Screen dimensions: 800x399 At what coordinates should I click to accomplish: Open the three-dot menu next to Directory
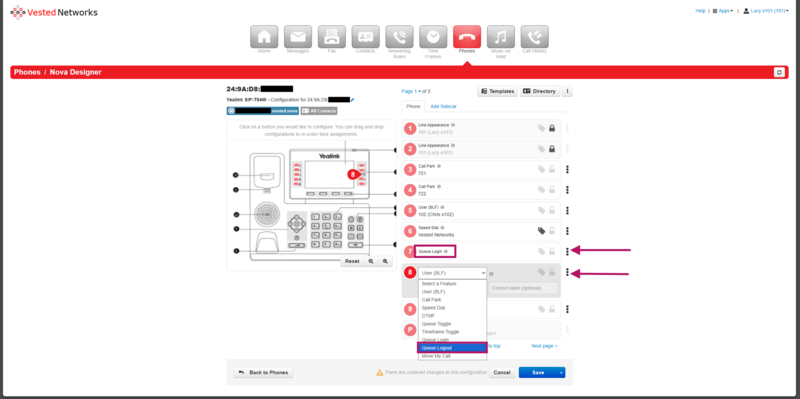pyautogui.click(x=567, y=91)
